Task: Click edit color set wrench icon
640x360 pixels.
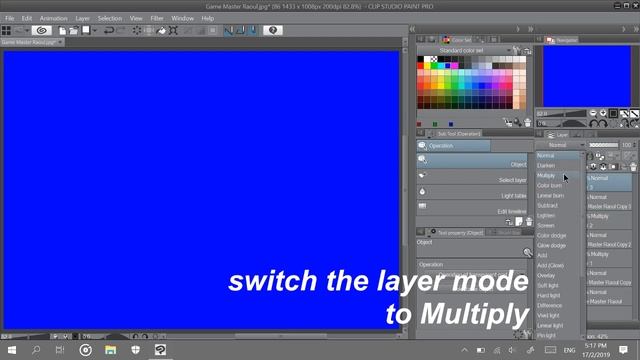Action: click(x=517, y=50)
